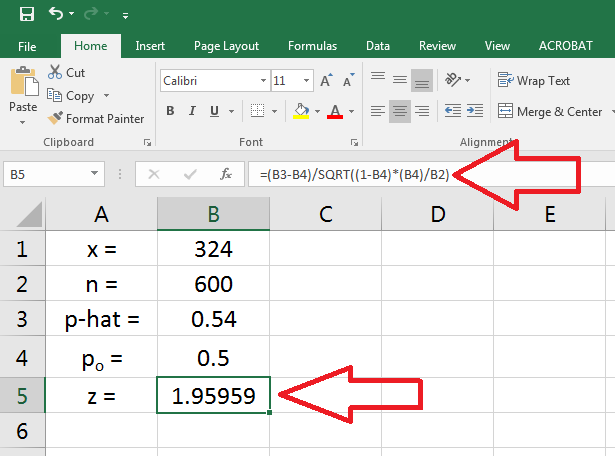Undo the last action
The image size is (615, 456).
pos(58,15)
